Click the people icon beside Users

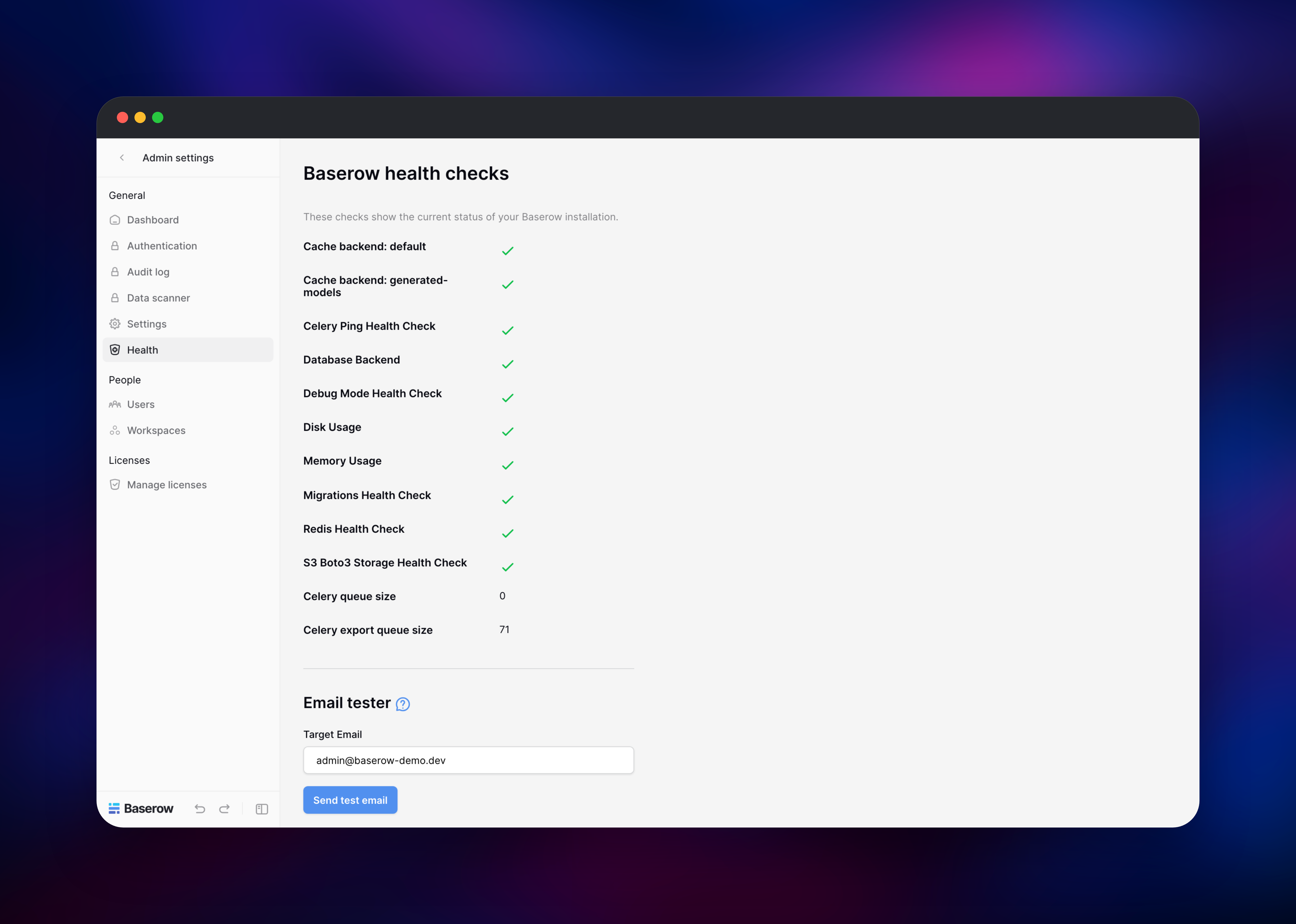coord(115,404)
